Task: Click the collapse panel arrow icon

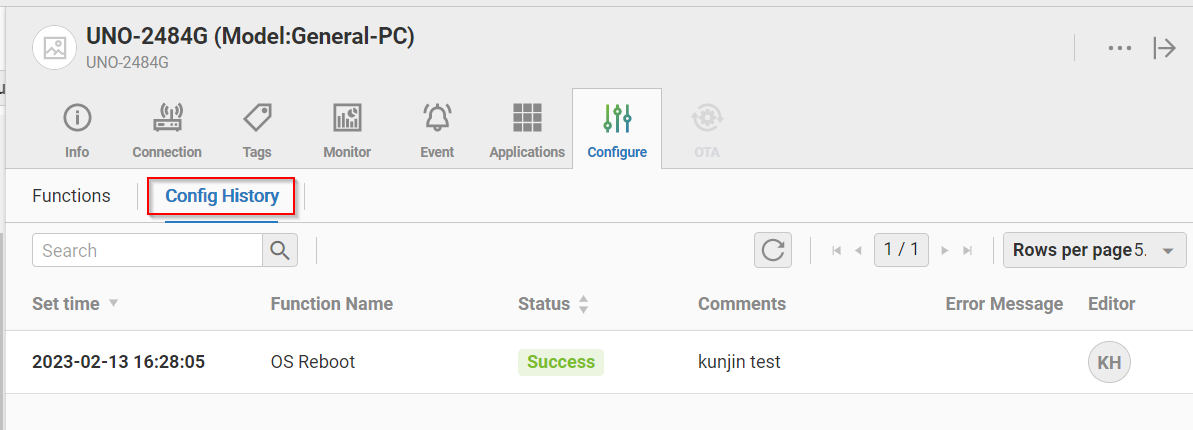Action: [x=1165, y=48]
